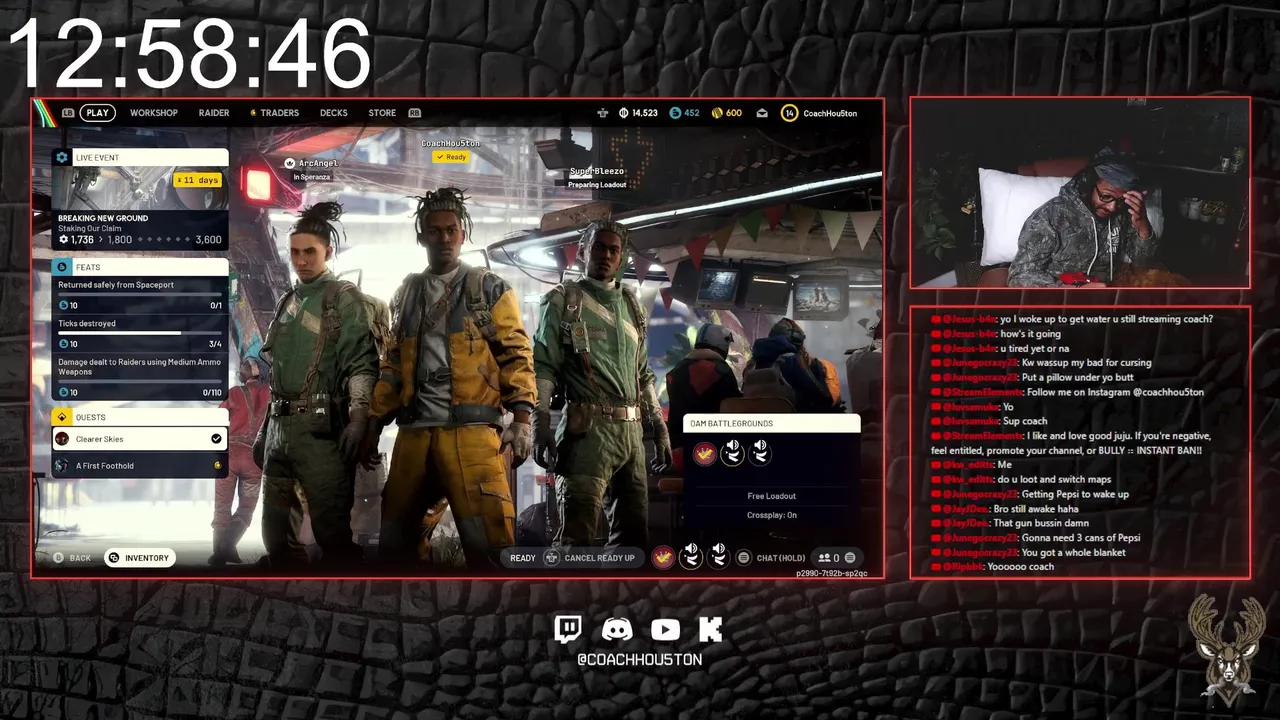Click the blue token icon beside 452
Screen dimensions: 1280x720
675,113
